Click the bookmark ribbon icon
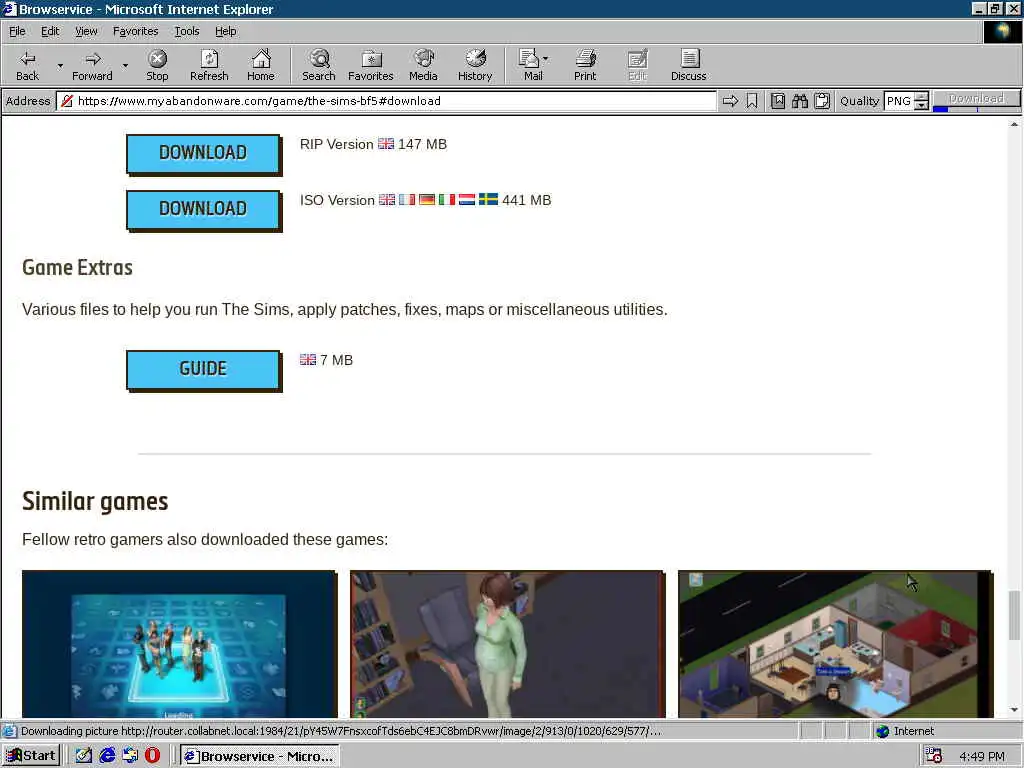This screenshot has width=1024, height=768. tap(752, 101)
